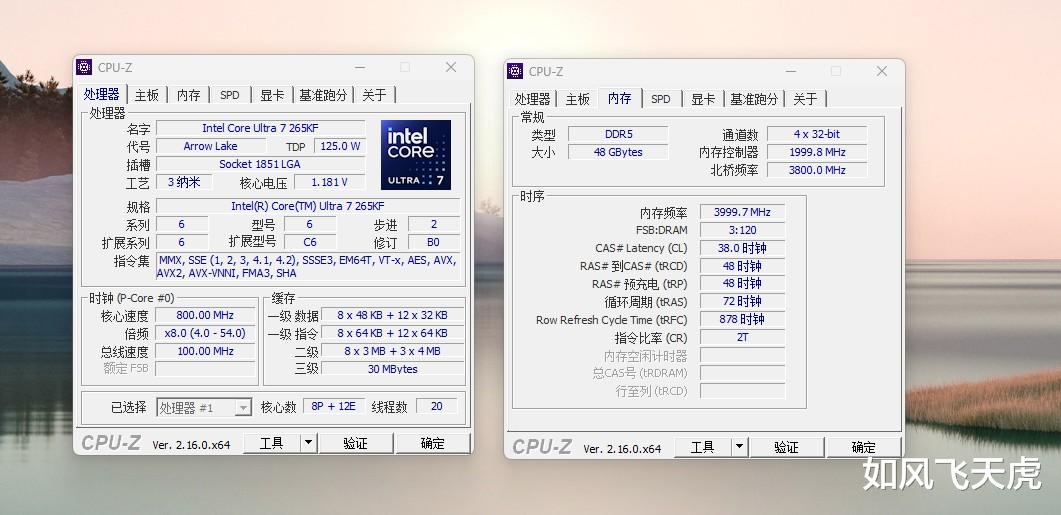Switch to 处理器 tab in left window

click(x=102, y=95)
